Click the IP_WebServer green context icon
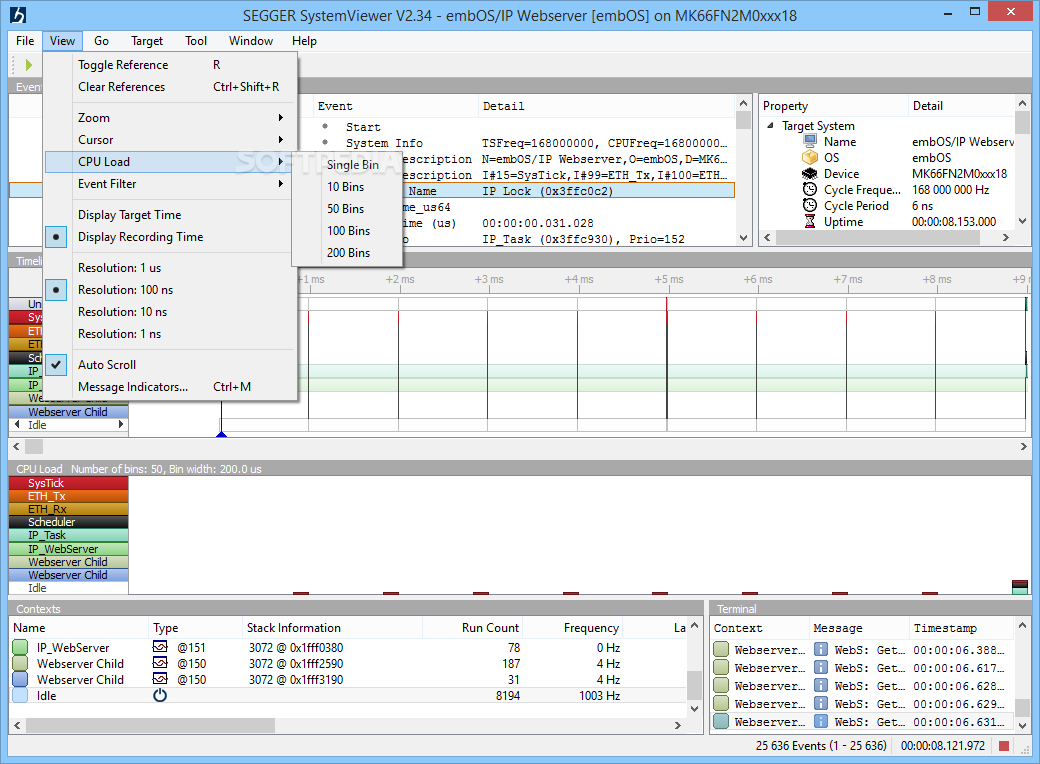Image resolution: width=1040 pixels, height=764 pixels. coord(20,647)
